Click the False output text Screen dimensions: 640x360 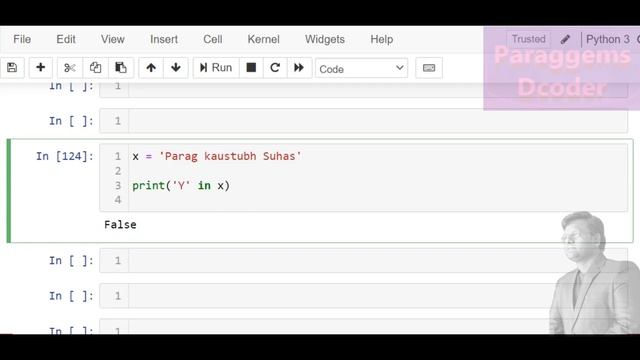[120, 224]
